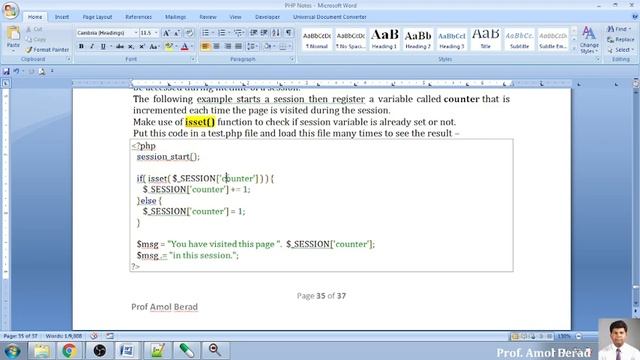Viewport: 640px width, 360px height.
Task: Save document from Quick Access Toolbar
Action: click(x=6, y=71)
